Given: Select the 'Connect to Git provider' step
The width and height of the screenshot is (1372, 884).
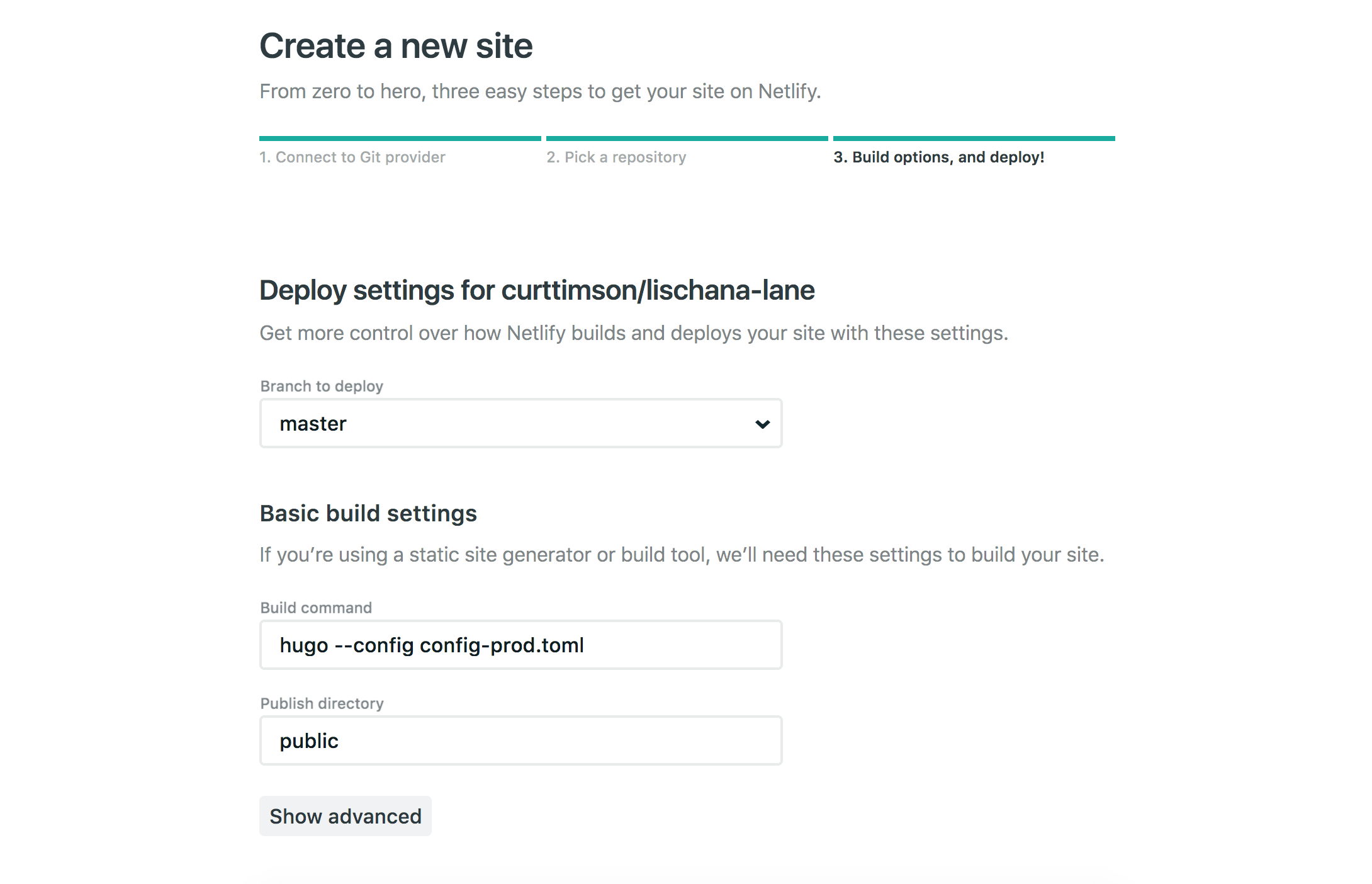Looking at the screenshot, I should tap(352, 157).
